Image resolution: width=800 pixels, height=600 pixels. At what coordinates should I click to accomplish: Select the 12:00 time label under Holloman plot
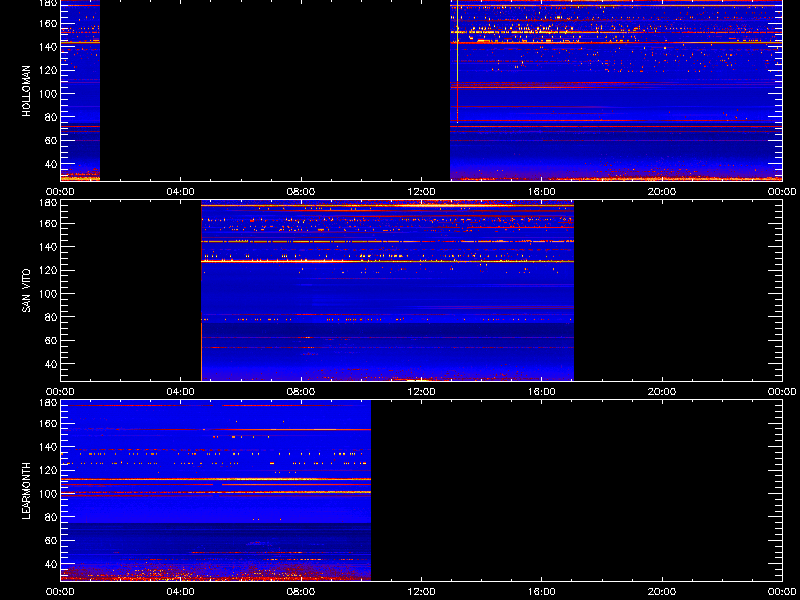(421, 192)
